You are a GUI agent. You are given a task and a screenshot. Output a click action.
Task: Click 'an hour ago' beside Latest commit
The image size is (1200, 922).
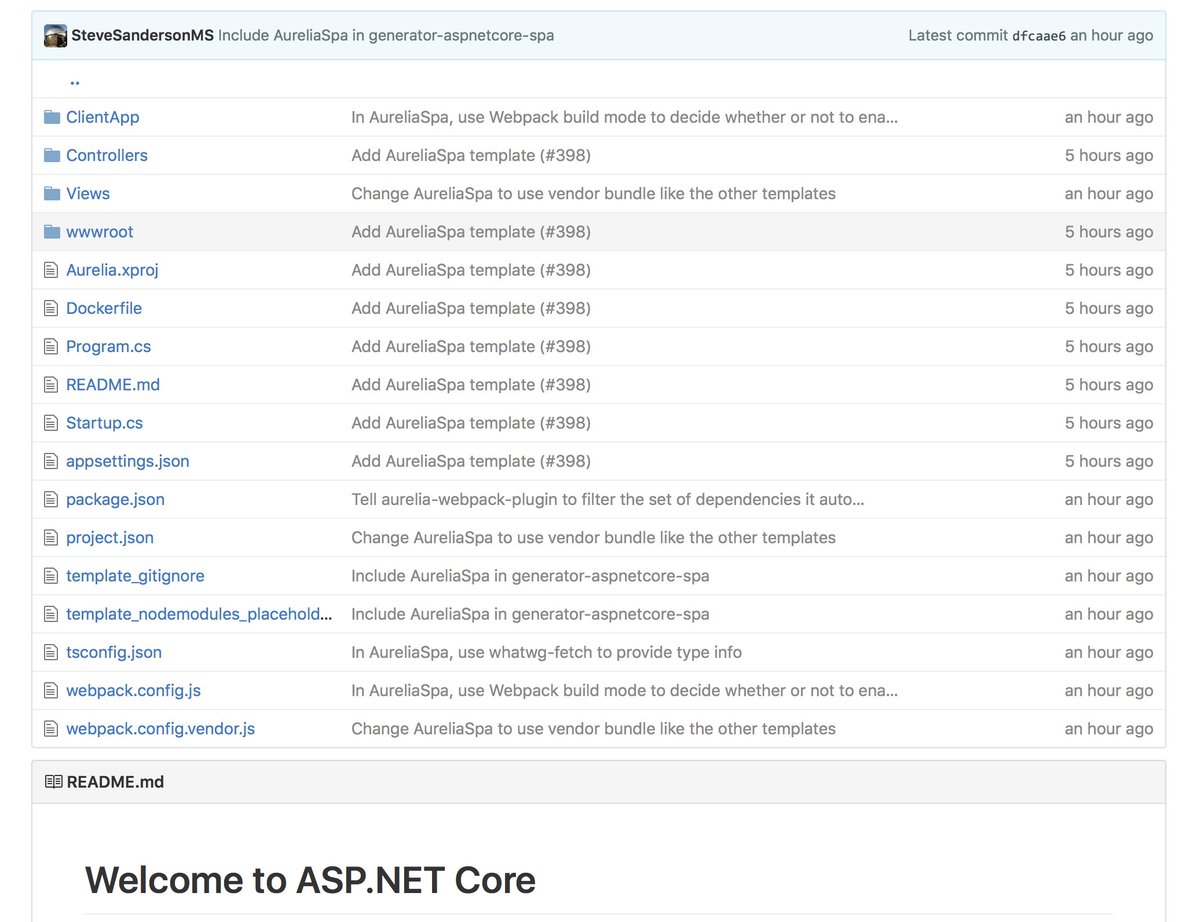[x=1111, y=35]
